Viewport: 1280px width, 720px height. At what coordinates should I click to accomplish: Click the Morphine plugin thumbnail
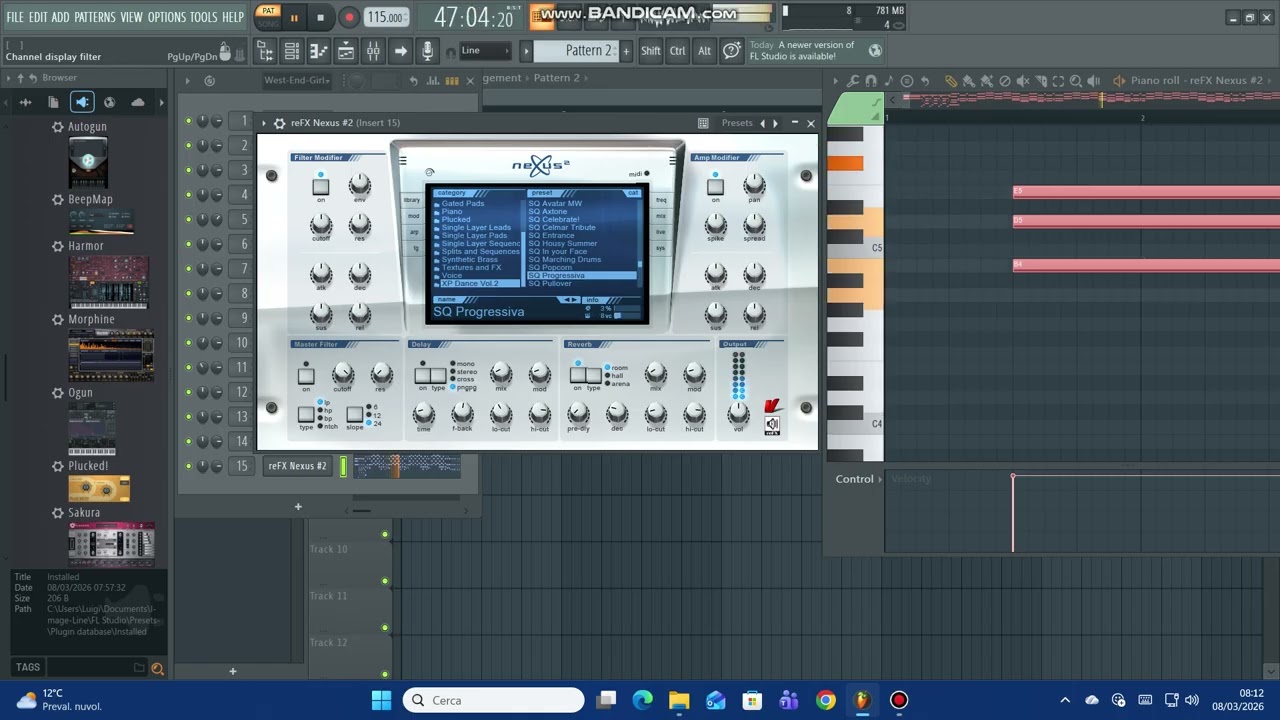111,355
